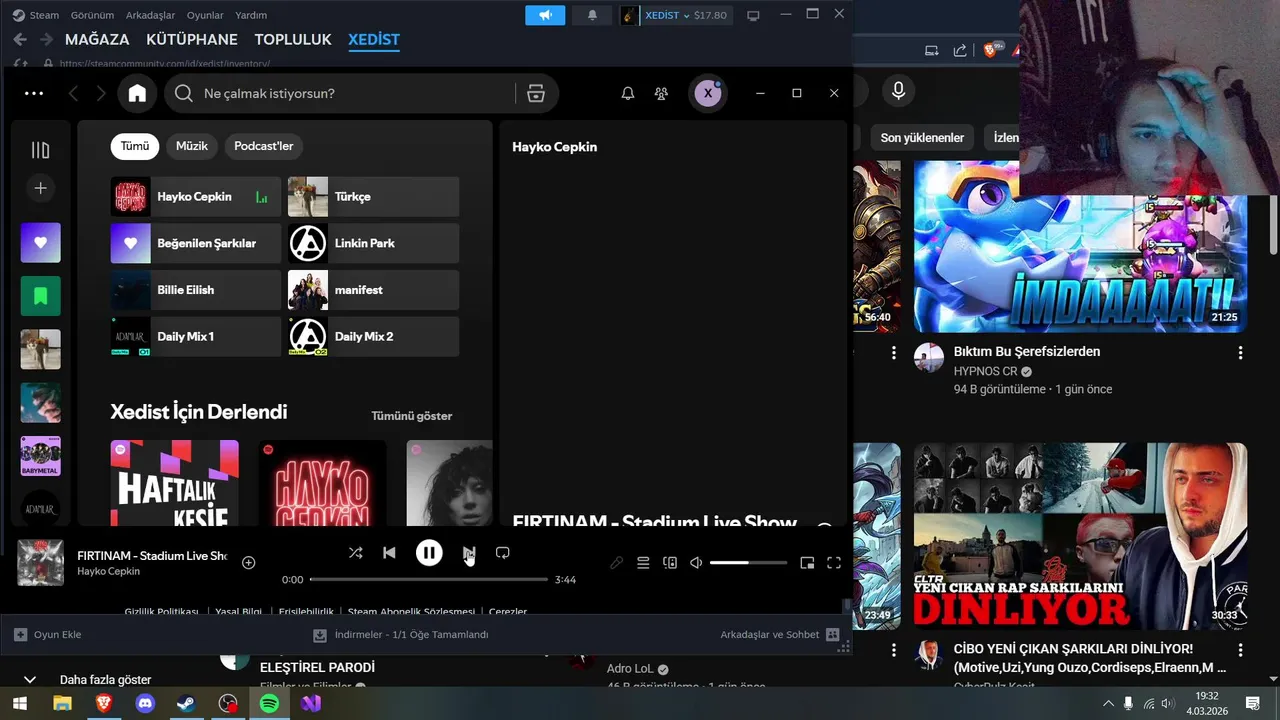Open Spotify three-dot menu
This screenshot has width=1280, height=720.
[34, 93]
